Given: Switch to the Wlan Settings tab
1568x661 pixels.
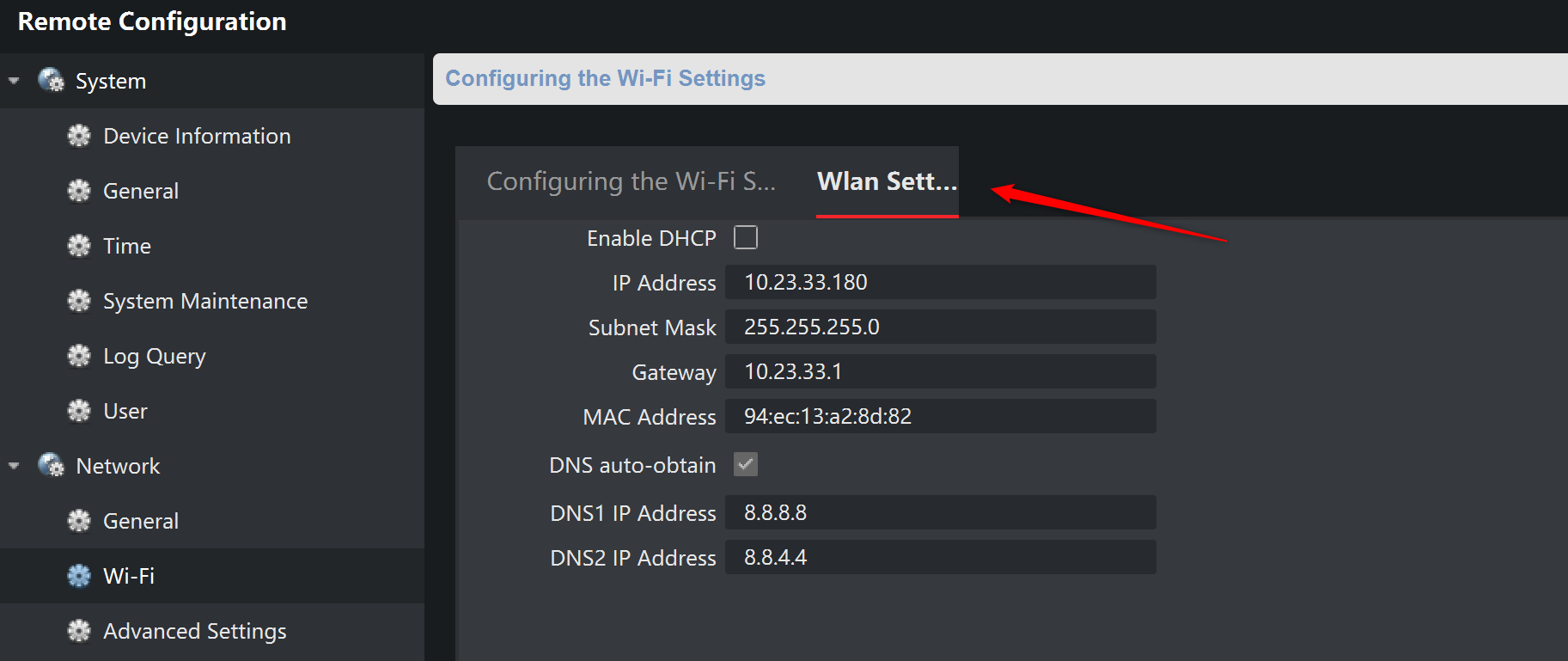Looking at the screenshot, I should pyautogui.click(x=887, y=181).
